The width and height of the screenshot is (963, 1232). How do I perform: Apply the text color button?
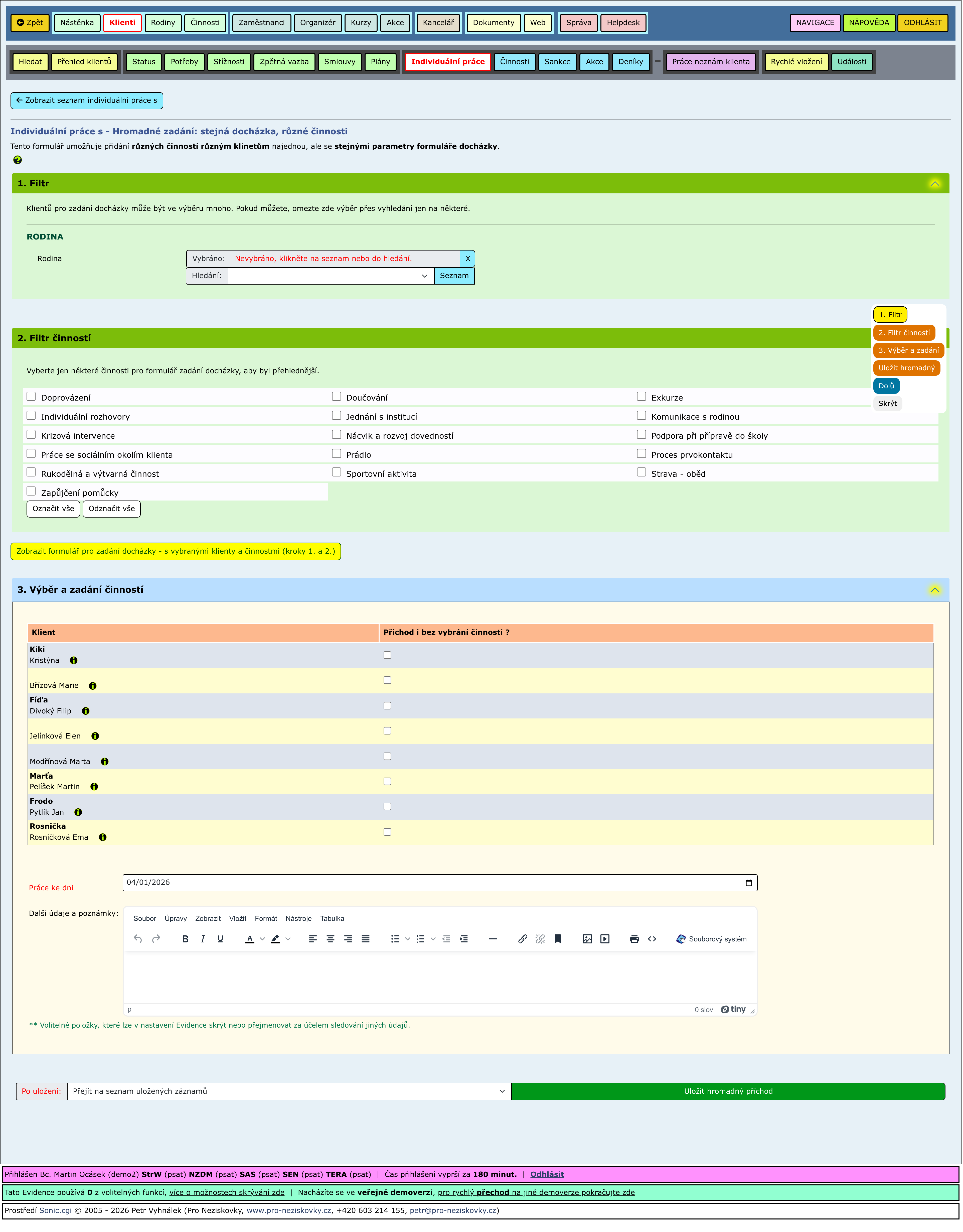click(250, 939)
